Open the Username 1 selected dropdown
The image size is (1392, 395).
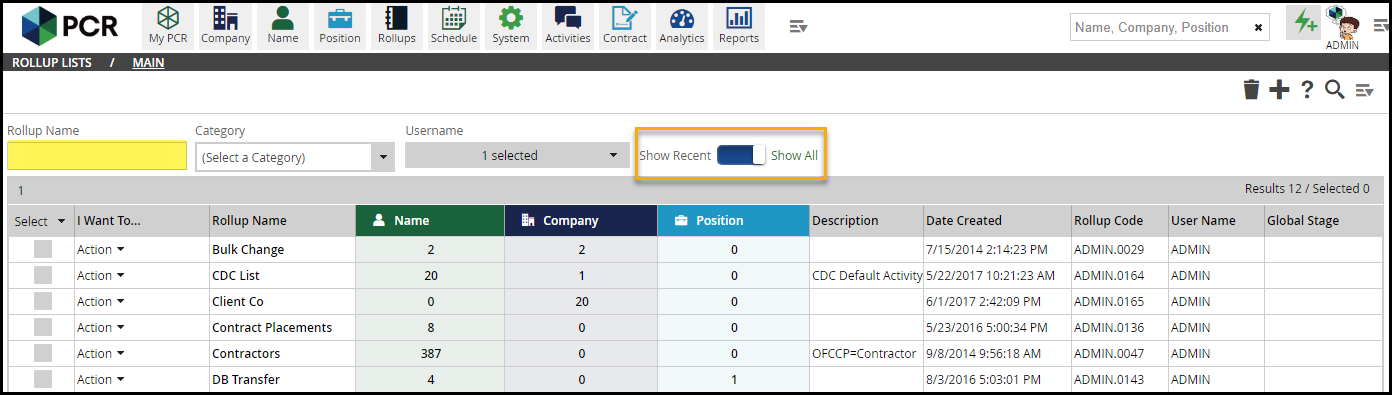(x=517, y=155)
